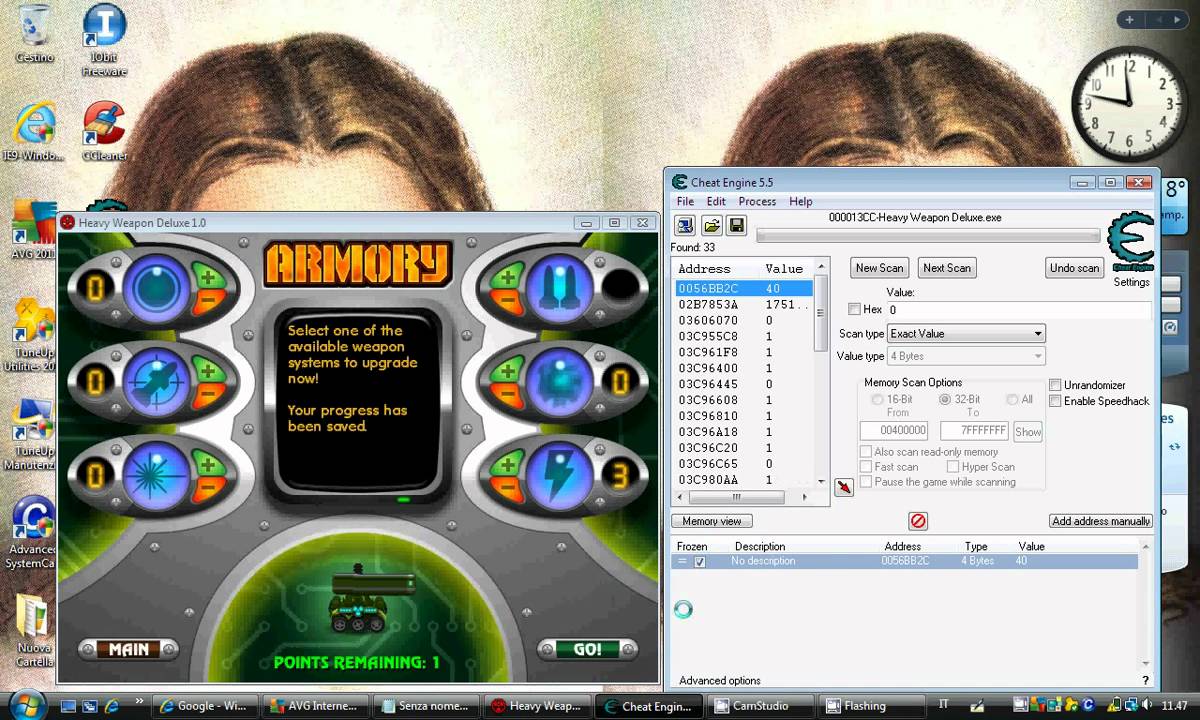Open the Process menu
The image size is (1200, 720).
pyautogui.click(x=757, y=201)
